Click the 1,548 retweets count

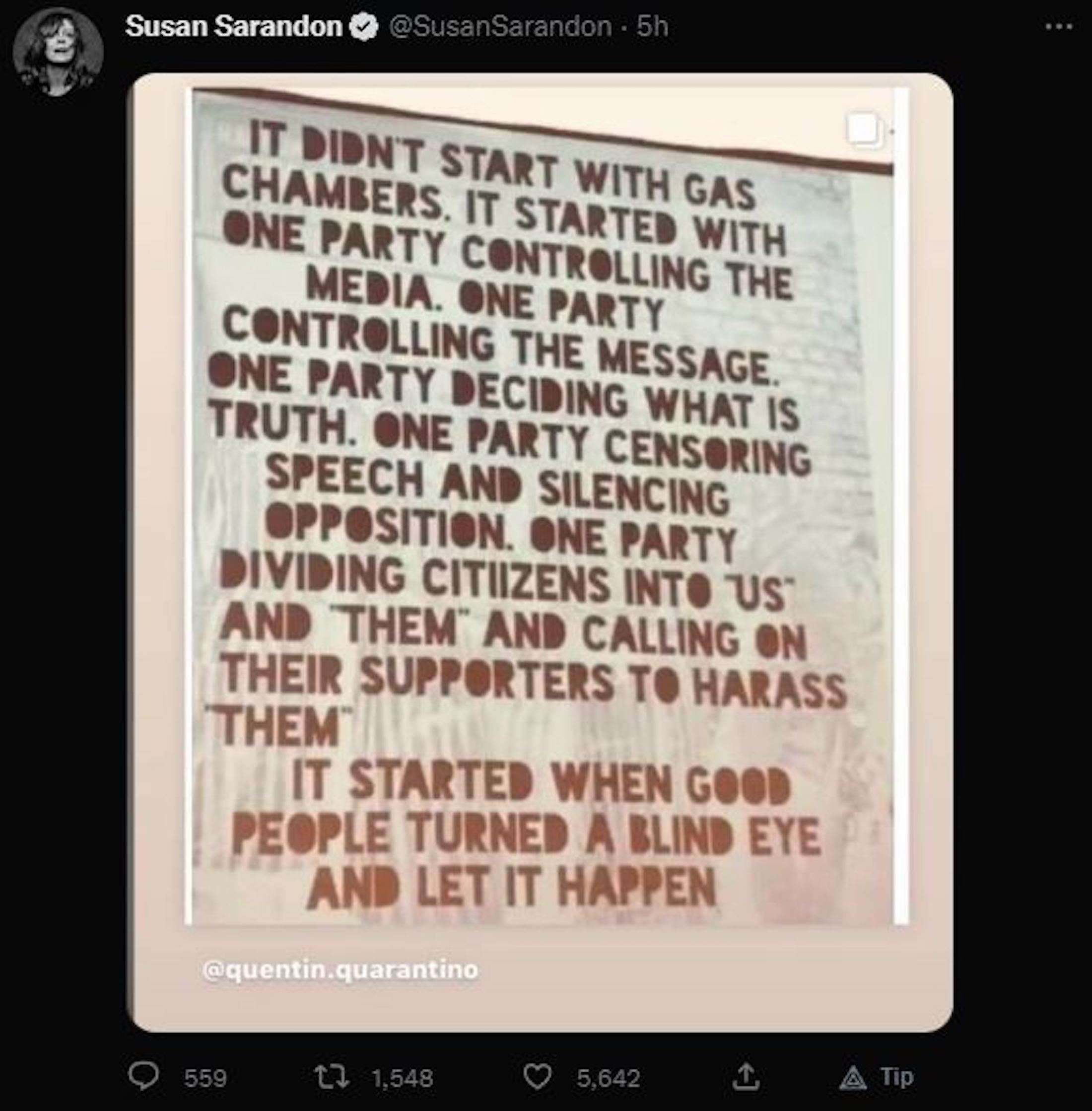pyautogui.click(x=402, y=1078)
